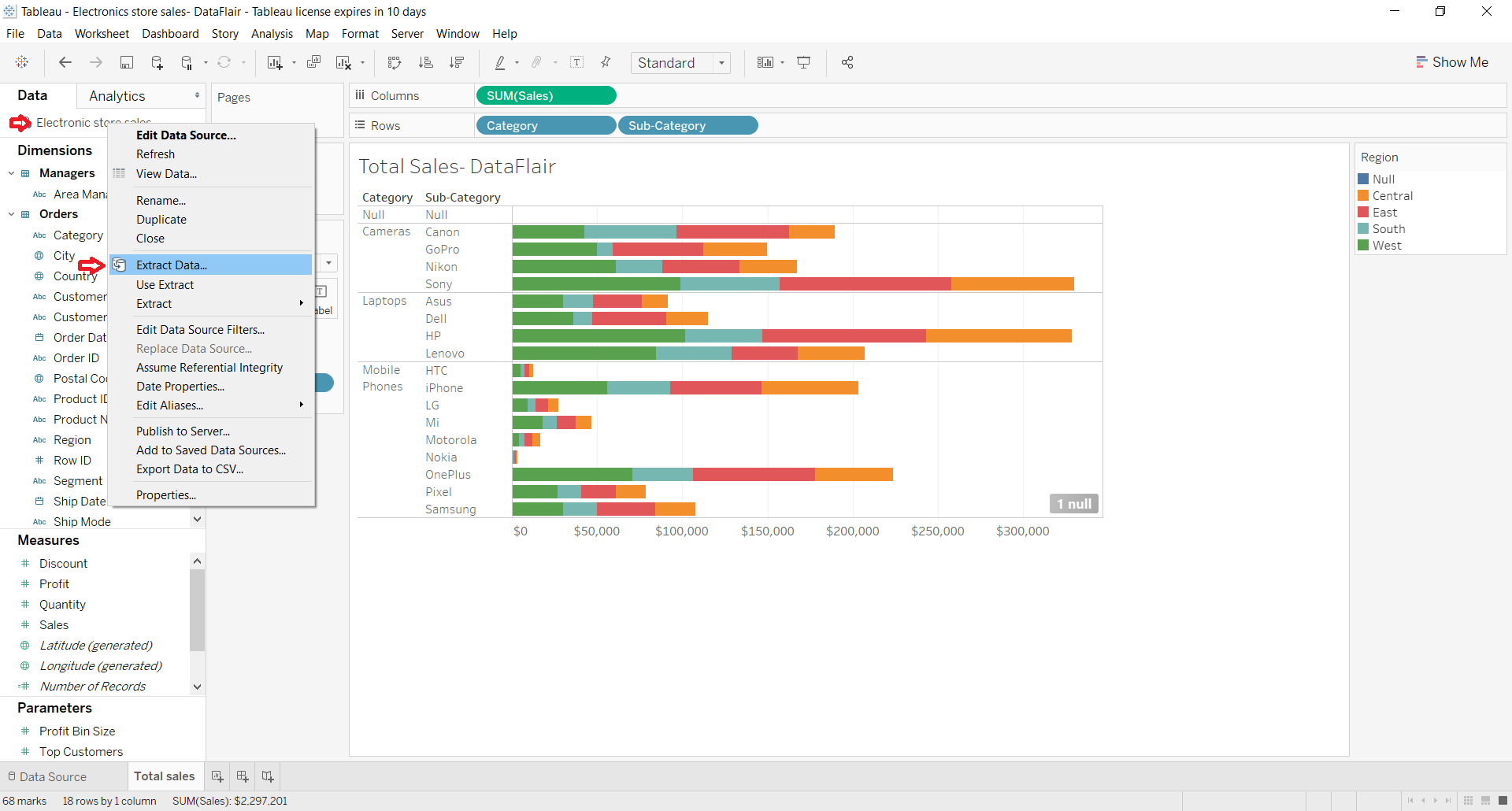
Task: Undo with the back arrow icon
Action: click(x=65, y=62)
